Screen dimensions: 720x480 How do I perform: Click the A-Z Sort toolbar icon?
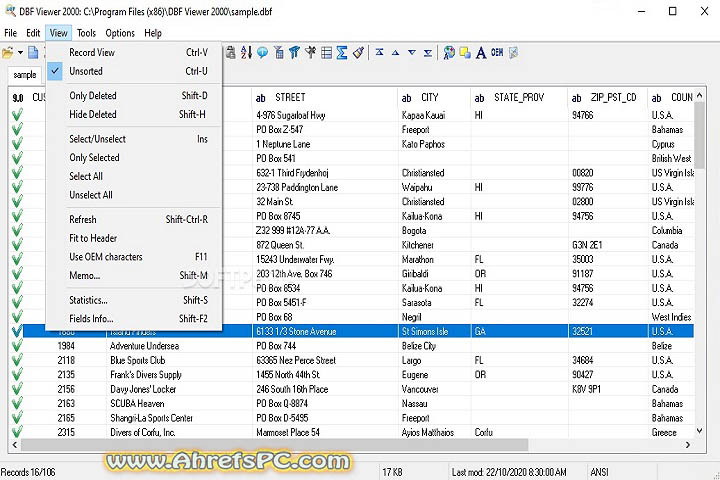(x=246, y=53)
